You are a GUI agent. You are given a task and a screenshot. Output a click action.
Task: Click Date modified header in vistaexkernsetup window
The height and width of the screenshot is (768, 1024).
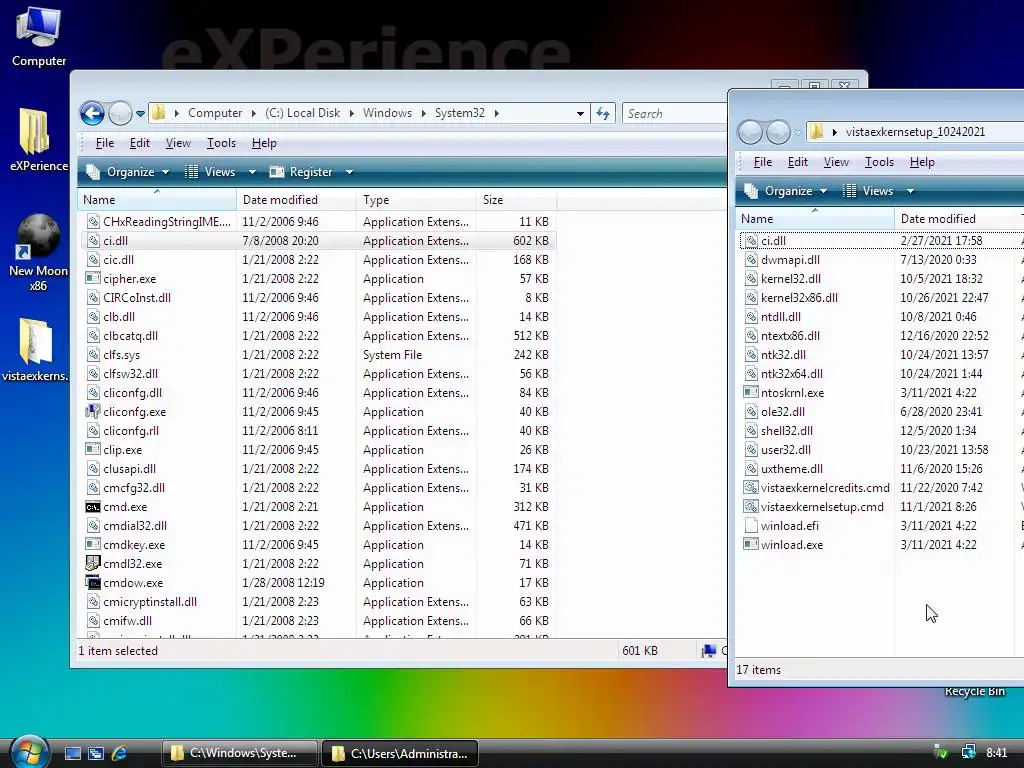tap(953, 219)
